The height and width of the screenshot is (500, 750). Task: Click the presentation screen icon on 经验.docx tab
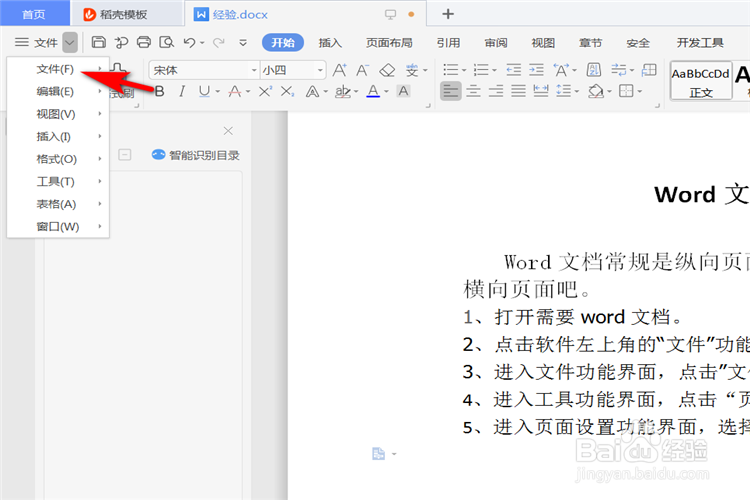point(390,14)
